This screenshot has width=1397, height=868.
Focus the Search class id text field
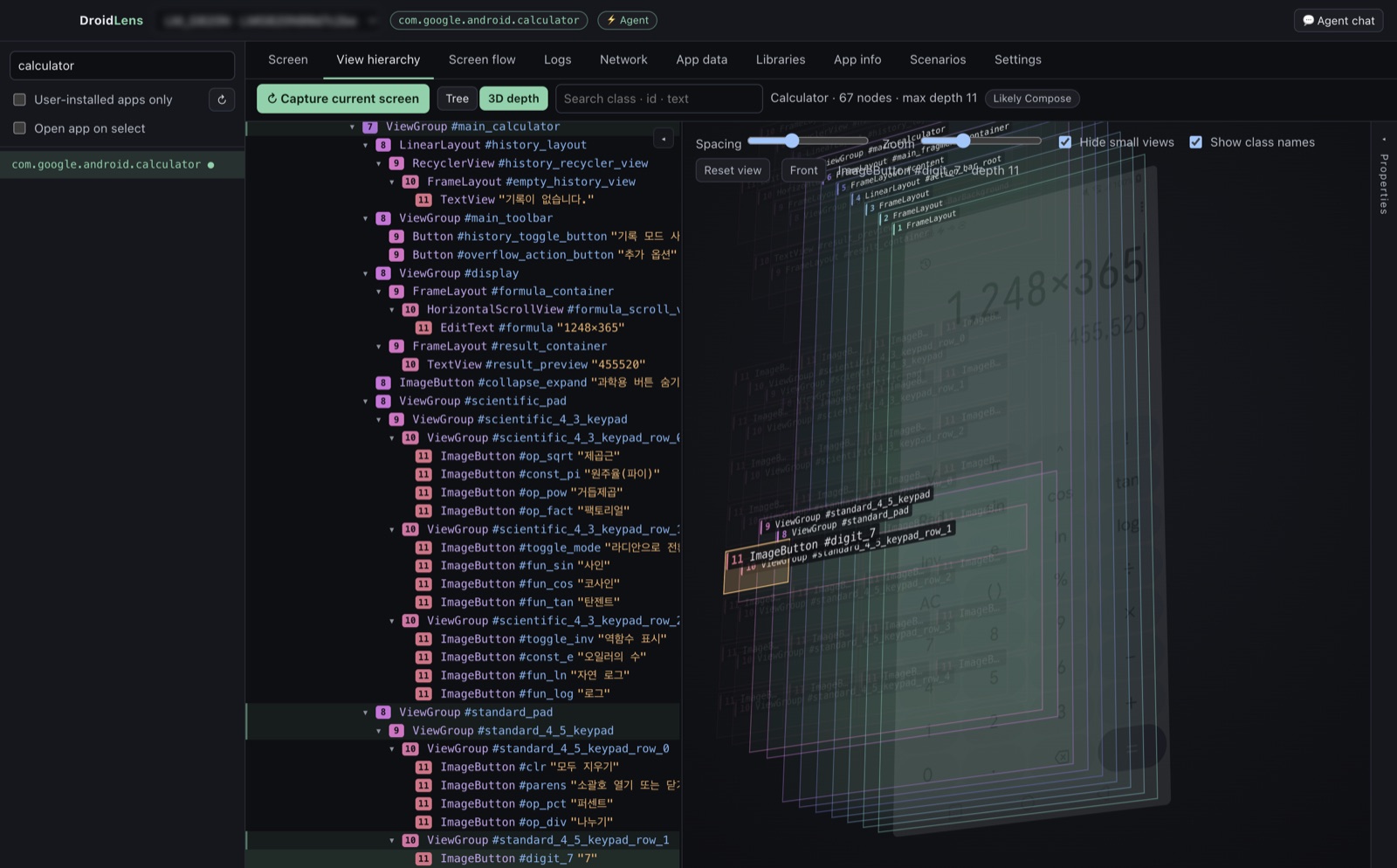point(659,99)
